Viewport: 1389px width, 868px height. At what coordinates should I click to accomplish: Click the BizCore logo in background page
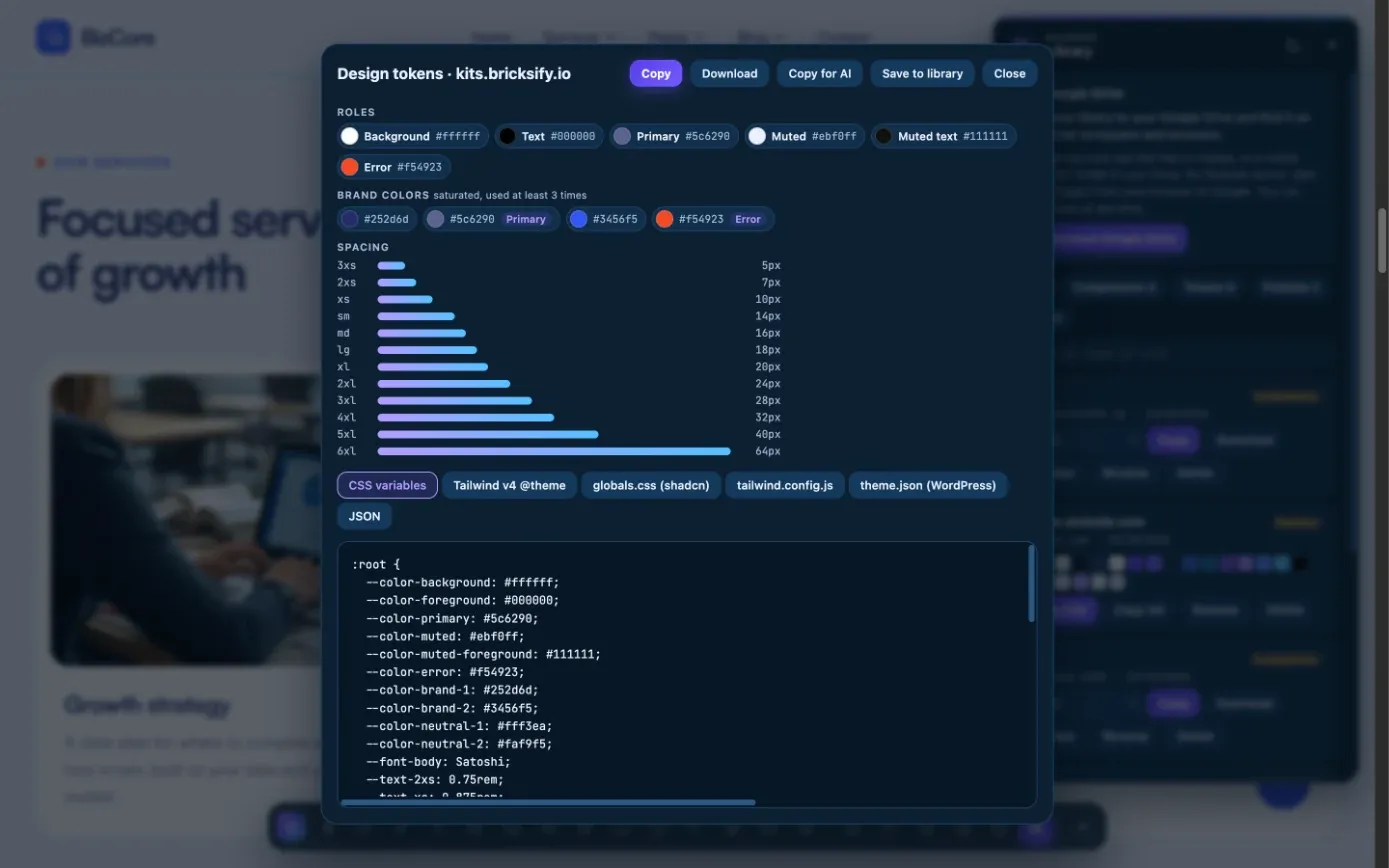coord(96,38)
